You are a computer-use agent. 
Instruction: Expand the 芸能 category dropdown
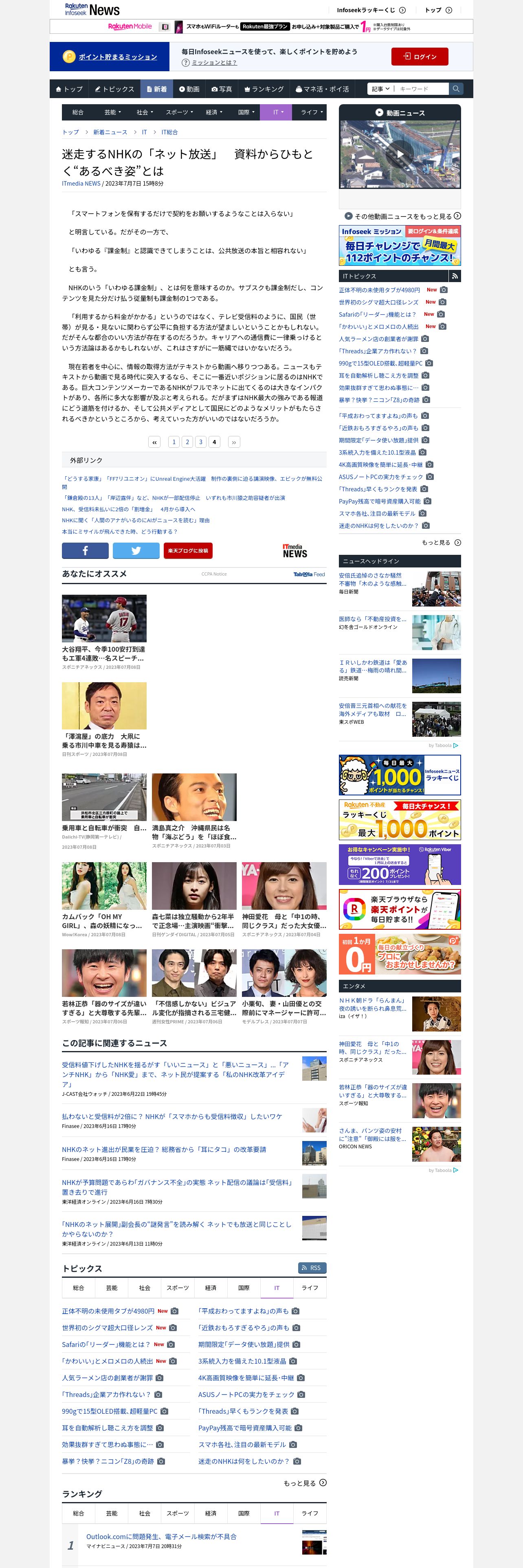coord(112,112)
